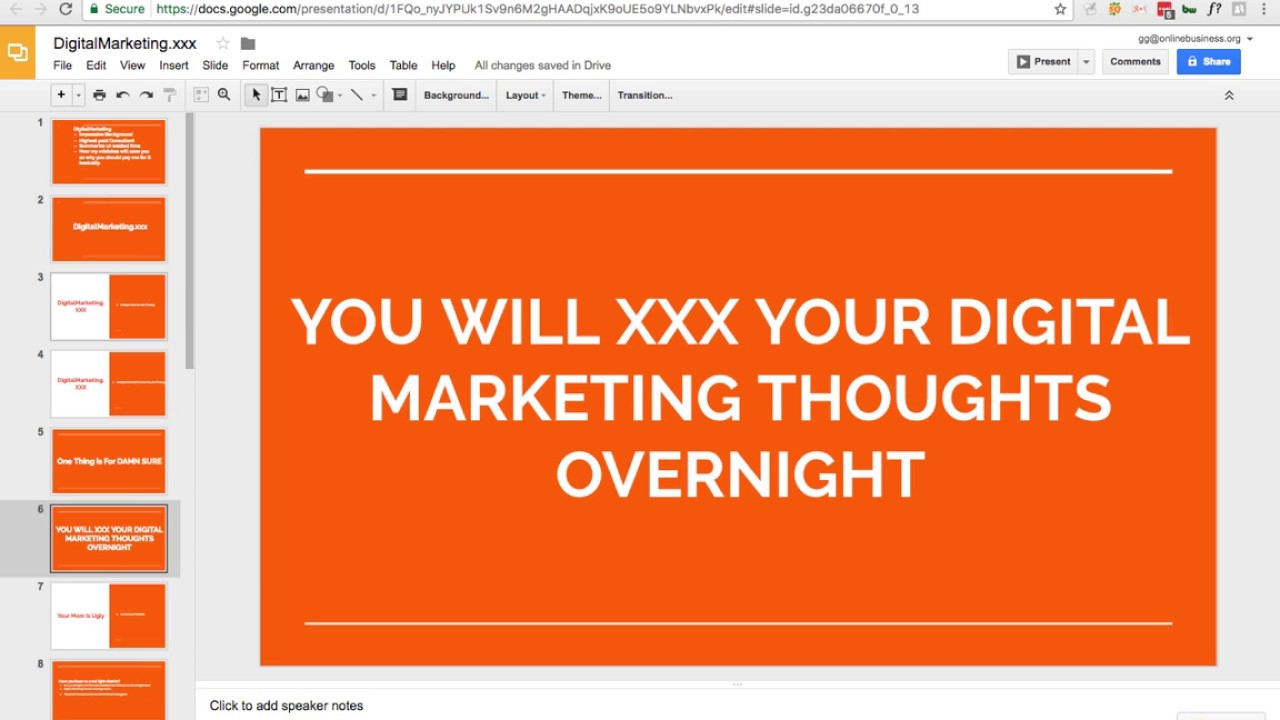The height and width of the screenshot is (720, 1280).
Task: Select the line tool
Action: (357, 95)
